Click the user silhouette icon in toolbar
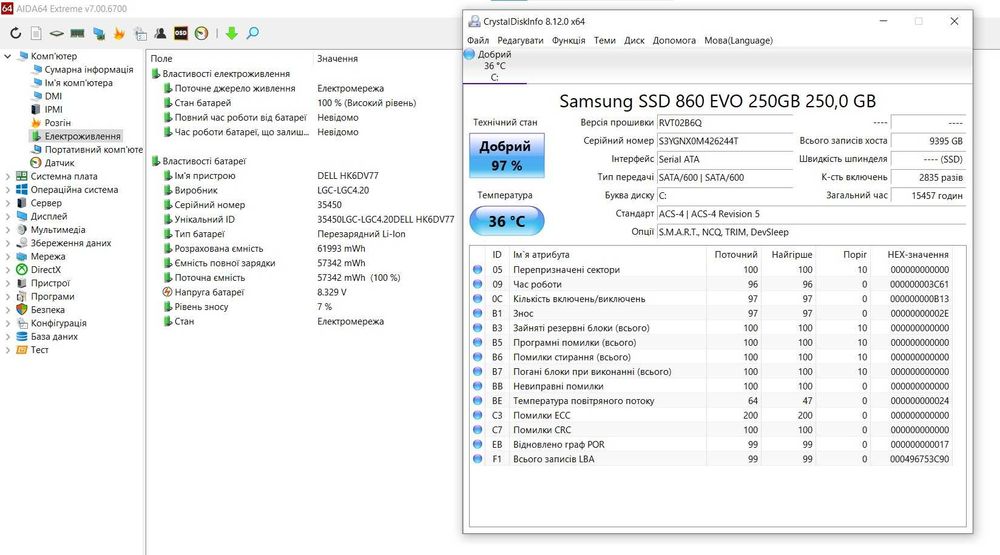 point(161,33)
